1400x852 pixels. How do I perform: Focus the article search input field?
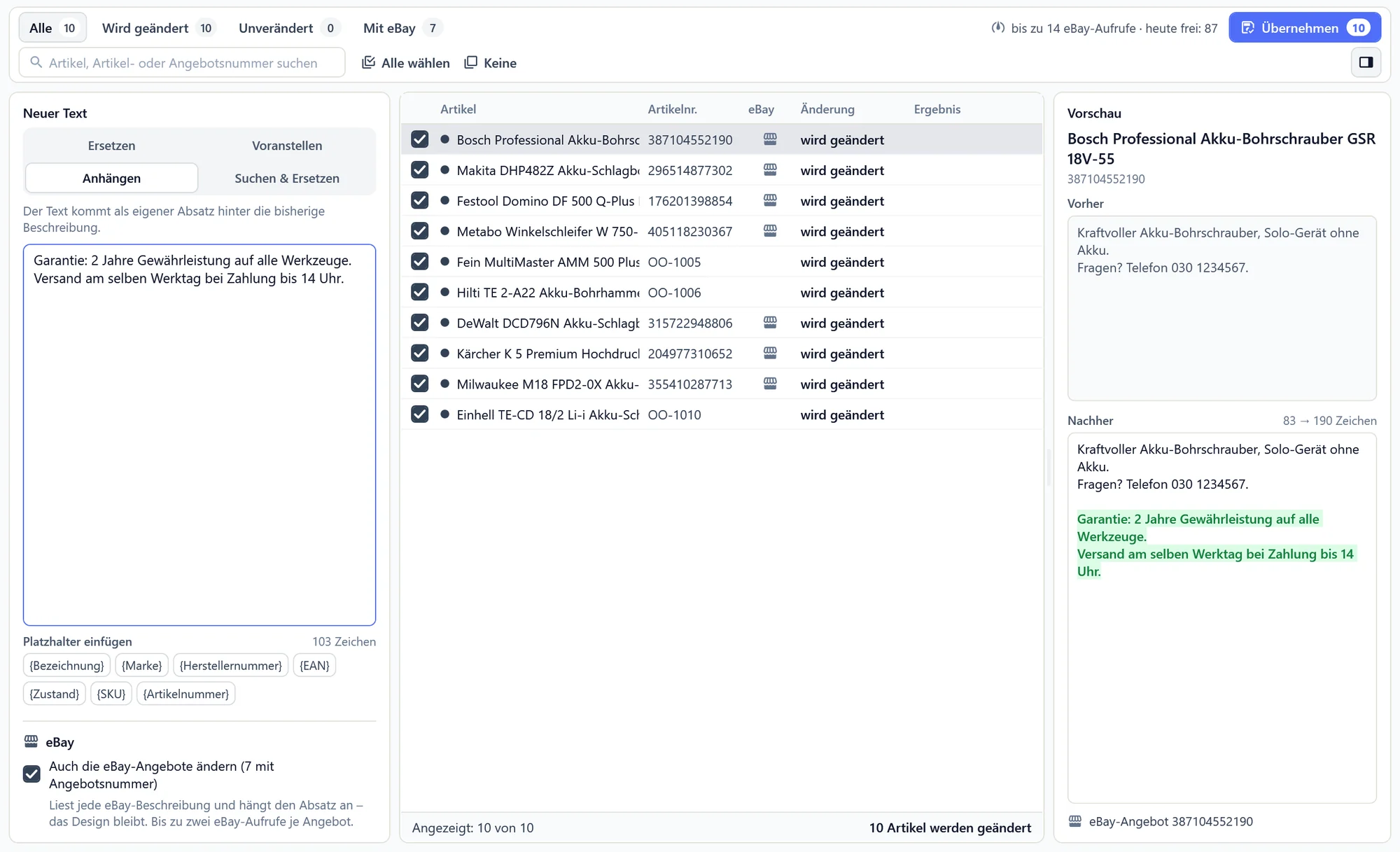click(182, 62)
